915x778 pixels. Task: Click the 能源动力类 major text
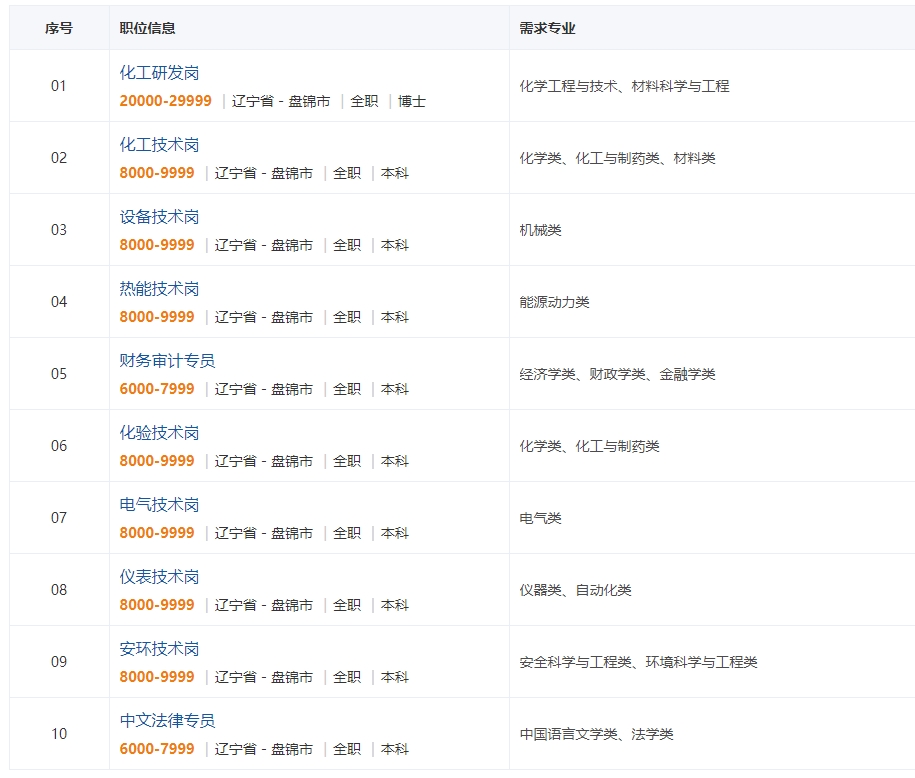coord(554,302)
